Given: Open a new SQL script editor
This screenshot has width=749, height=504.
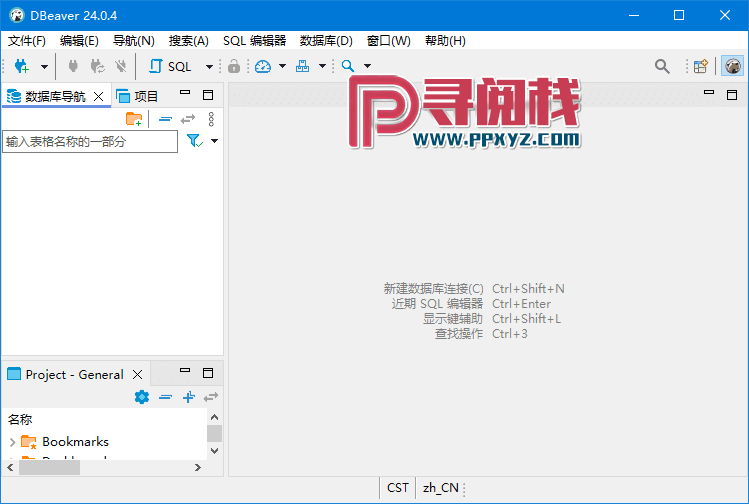Looking at the screenshot, I should click(170, 66).
